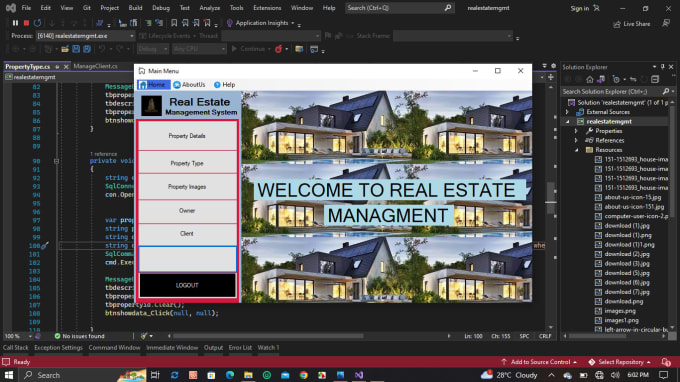Image resolution: width=680 pixels, height=382 pixels.
Task: Collapse the realestatemgmt project node
Action: (567, 121)
